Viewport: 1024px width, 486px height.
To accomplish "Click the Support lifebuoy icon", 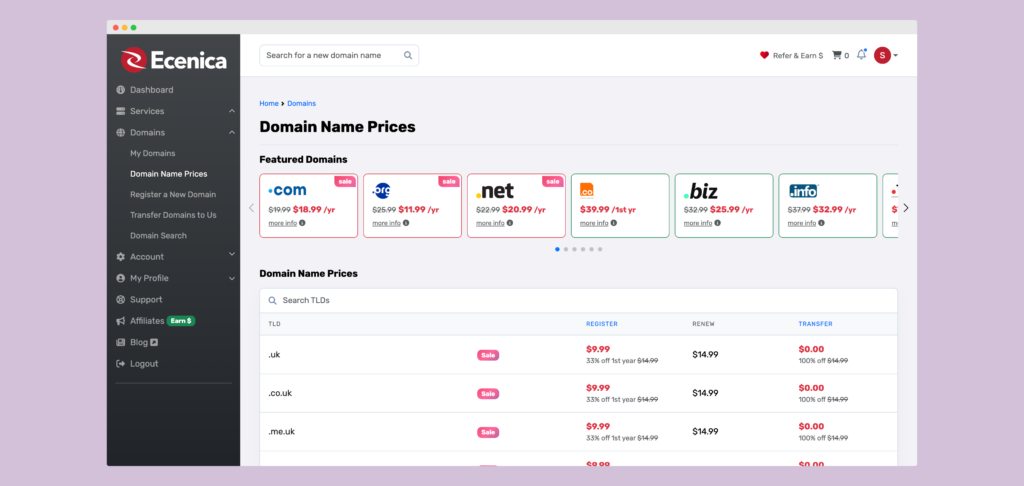I will 120,300.
